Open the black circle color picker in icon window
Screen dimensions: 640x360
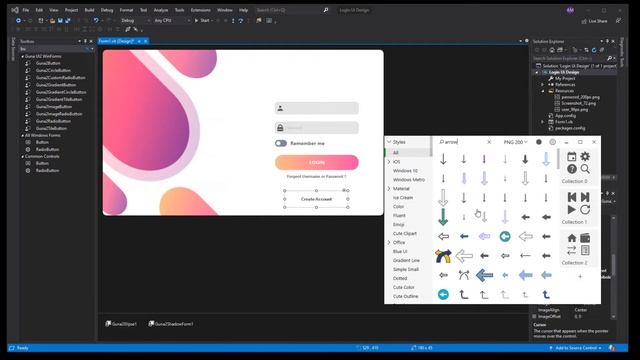539,142
